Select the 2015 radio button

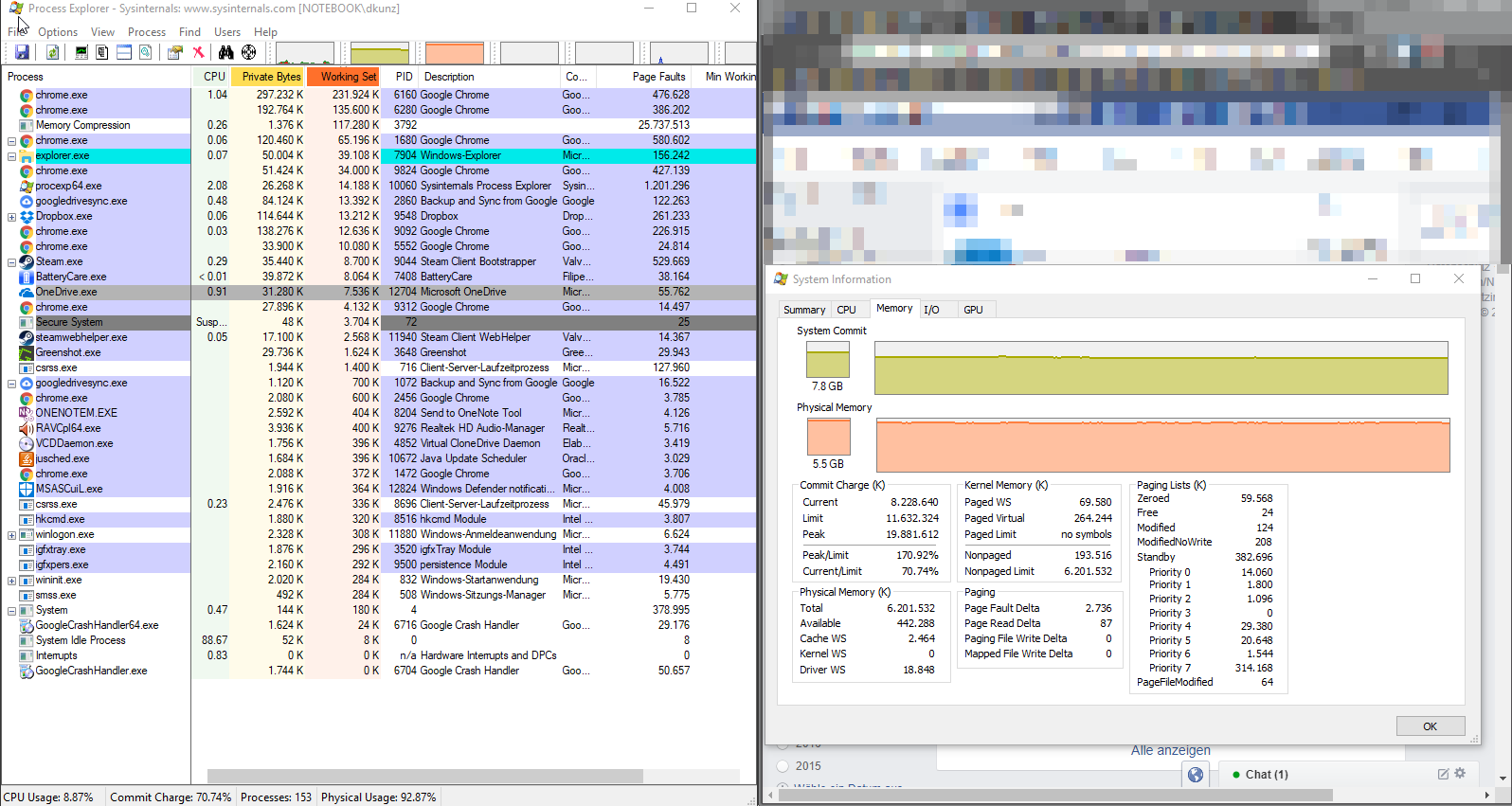pos(783,766)
